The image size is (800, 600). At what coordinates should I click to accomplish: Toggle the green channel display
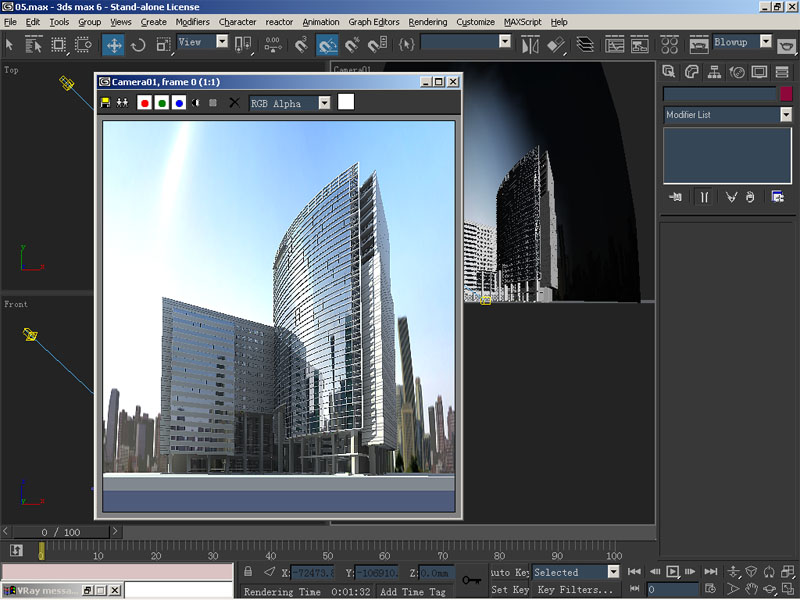pos(161,103)
